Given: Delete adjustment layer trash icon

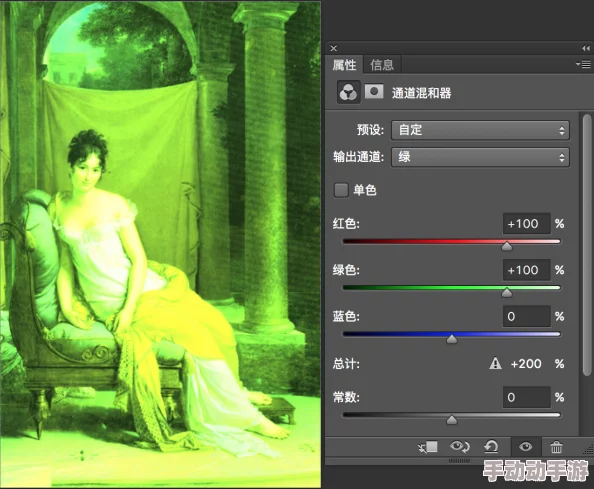Looking at the screenshot, I should click(556, 447).
